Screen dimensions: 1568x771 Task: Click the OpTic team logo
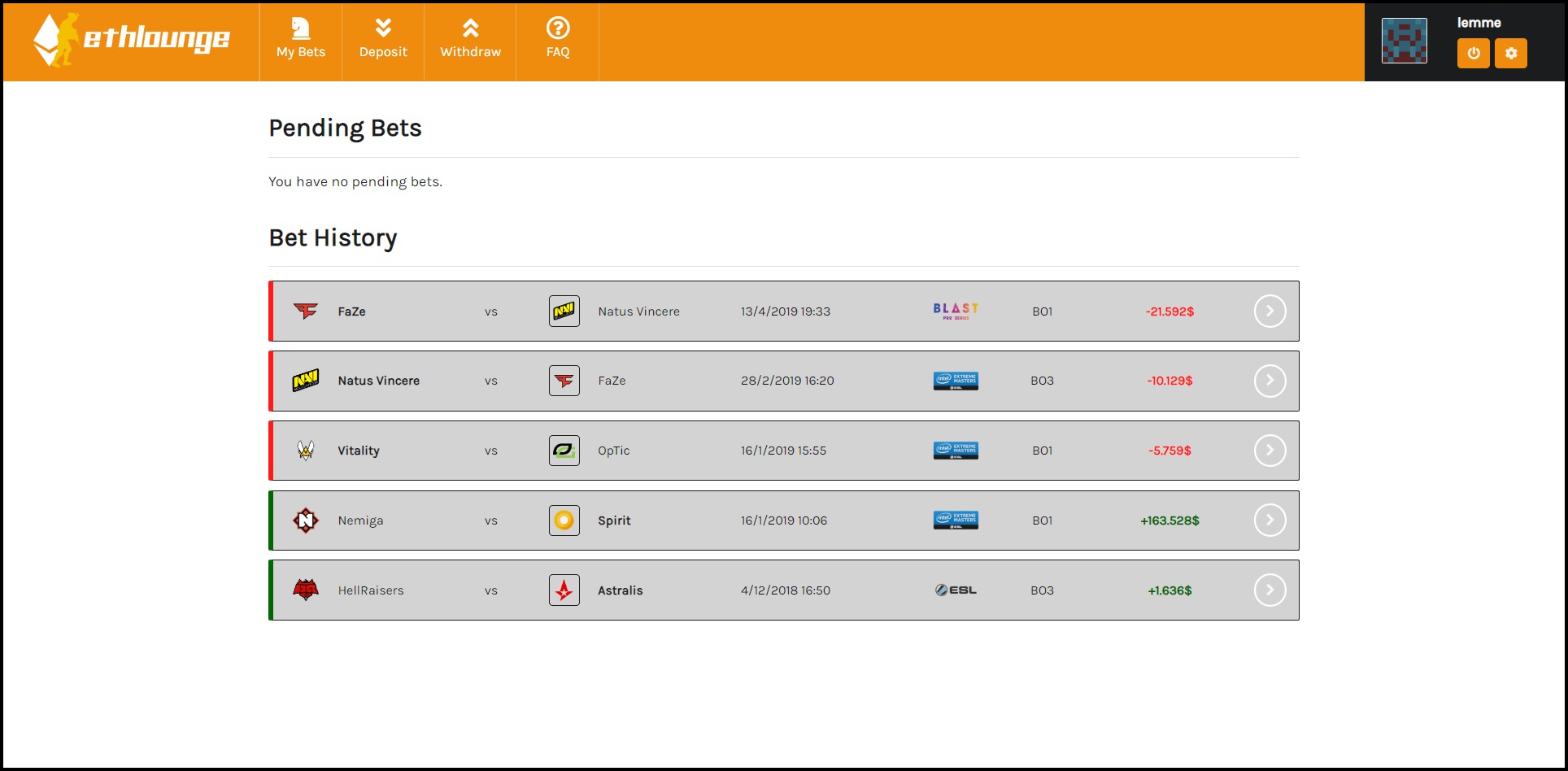564,451
